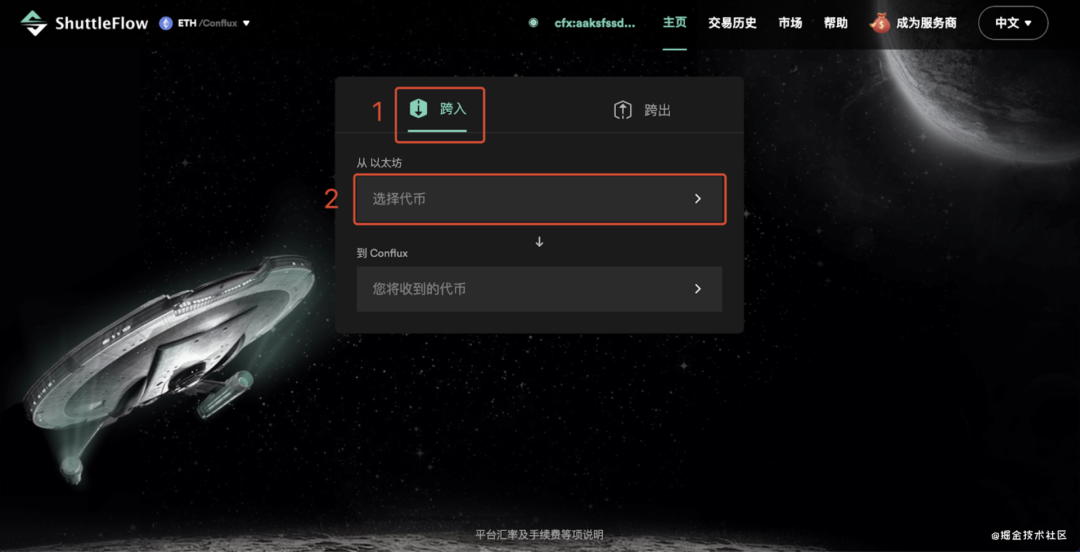Image resolution: width=1080 pixels, height=552 pixels.
Task: Expand the 选择代币 token selector
Action: pos(539,198)
